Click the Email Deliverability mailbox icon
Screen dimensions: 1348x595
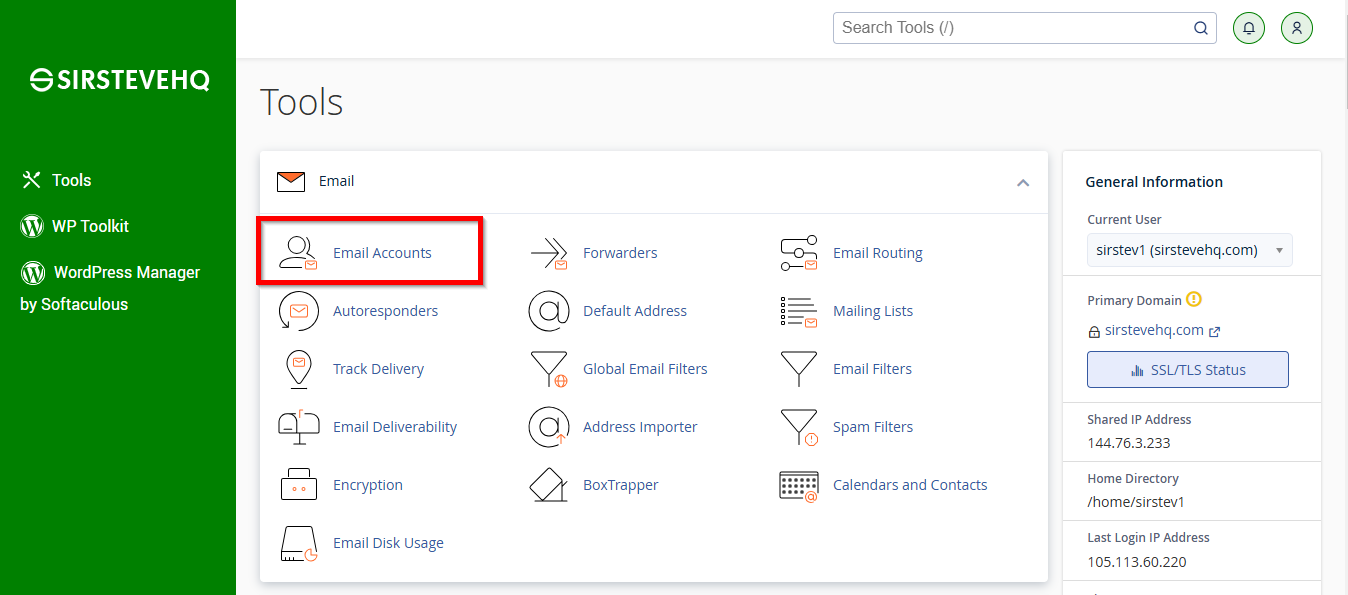pyautogui.click(x=298, y=427)
